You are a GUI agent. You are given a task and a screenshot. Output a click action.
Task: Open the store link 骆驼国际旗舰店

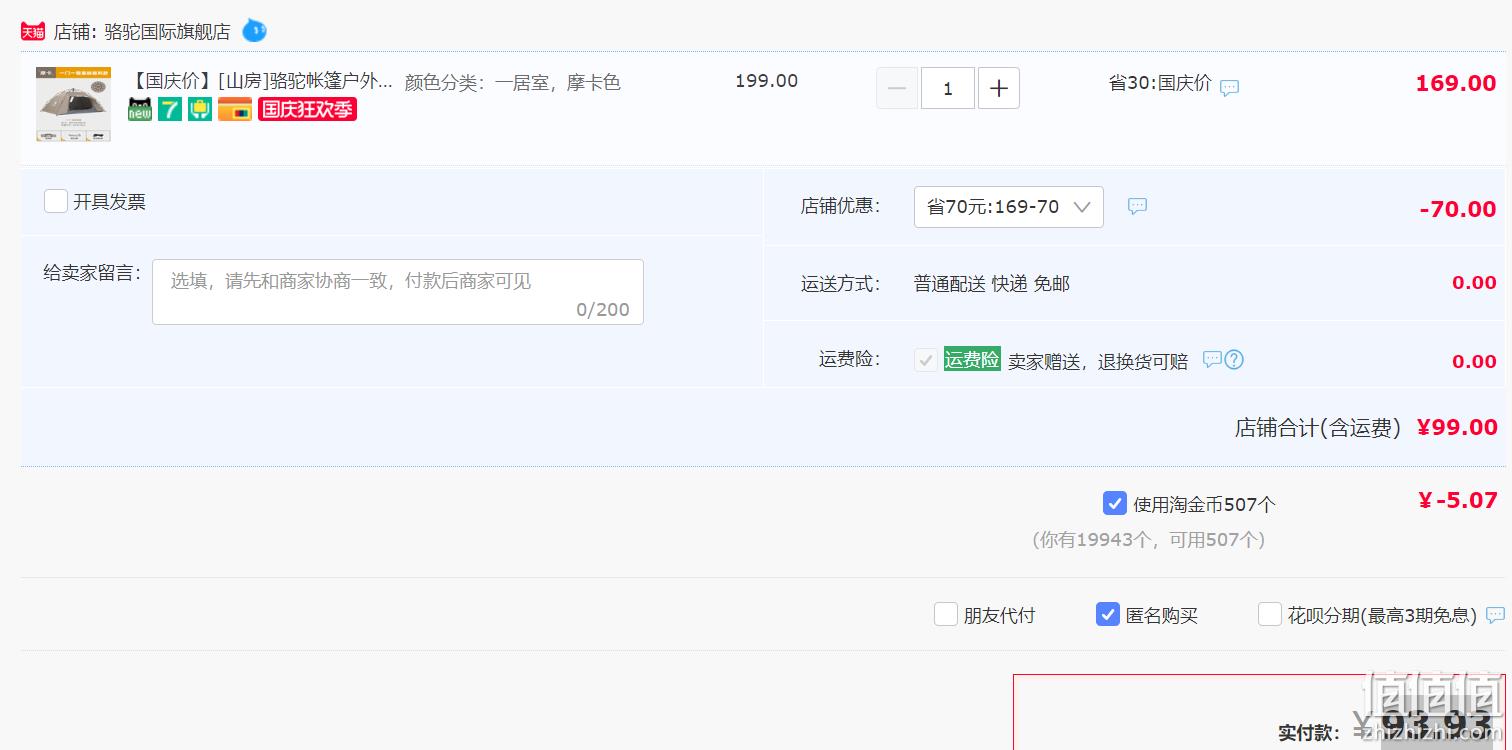coord(167,32)
